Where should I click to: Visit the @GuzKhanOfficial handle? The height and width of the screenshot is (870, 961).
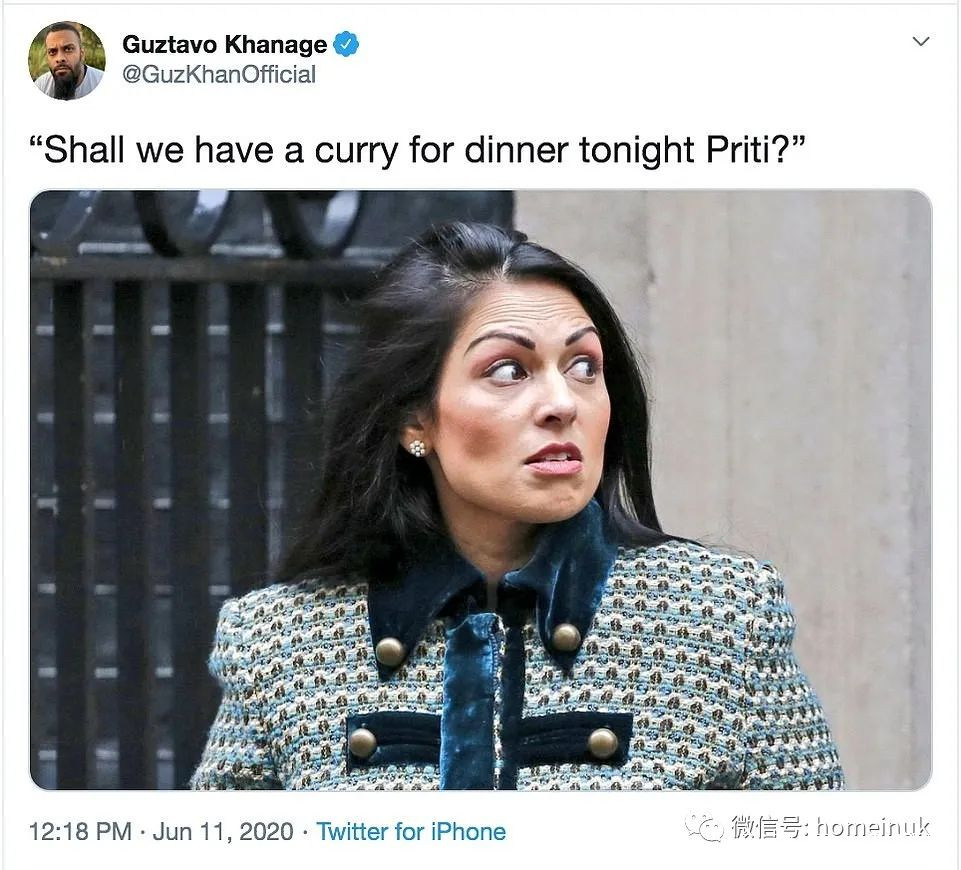219,74
